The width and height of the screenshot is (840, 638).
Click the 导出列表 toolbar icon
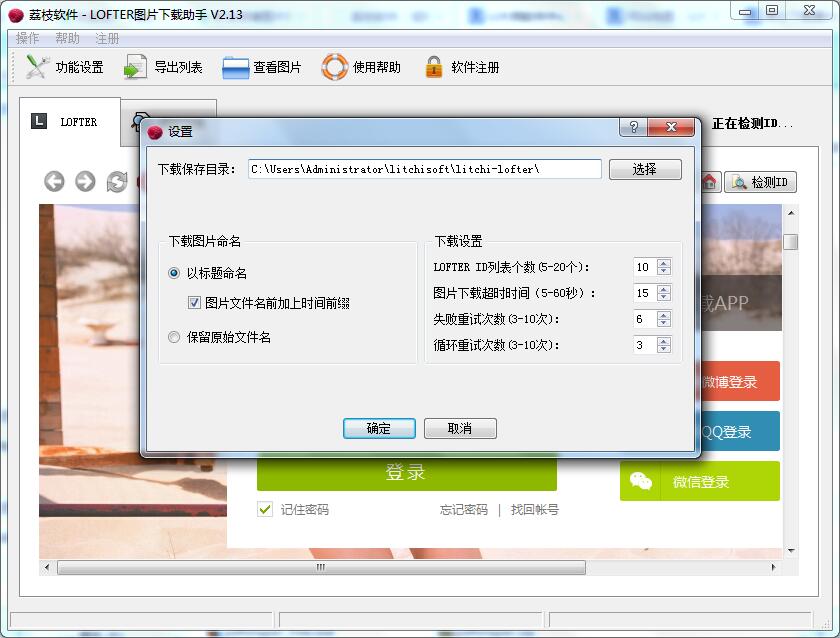134,67
